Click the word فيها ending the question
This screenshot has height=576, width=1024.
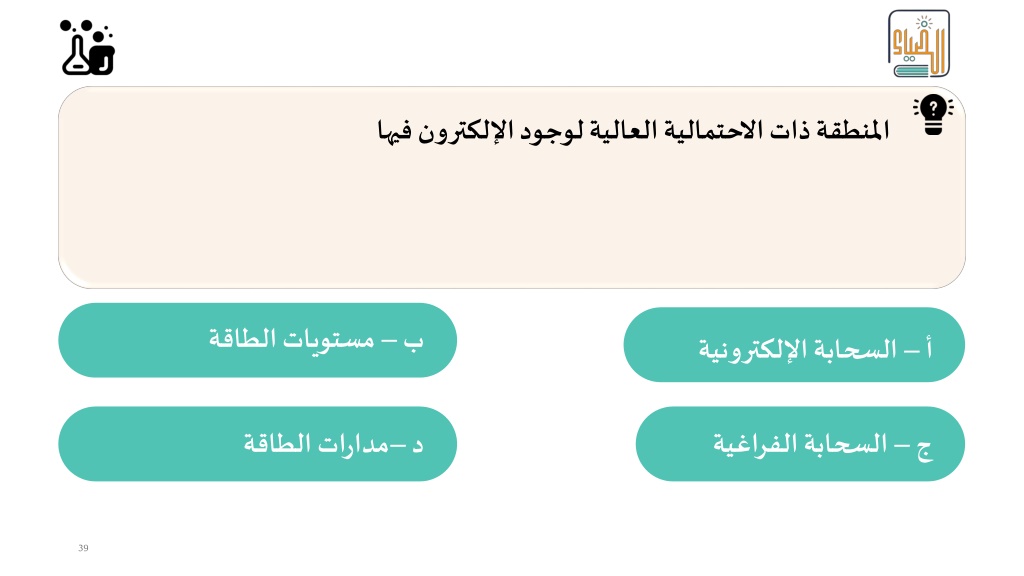click(394, 131)
